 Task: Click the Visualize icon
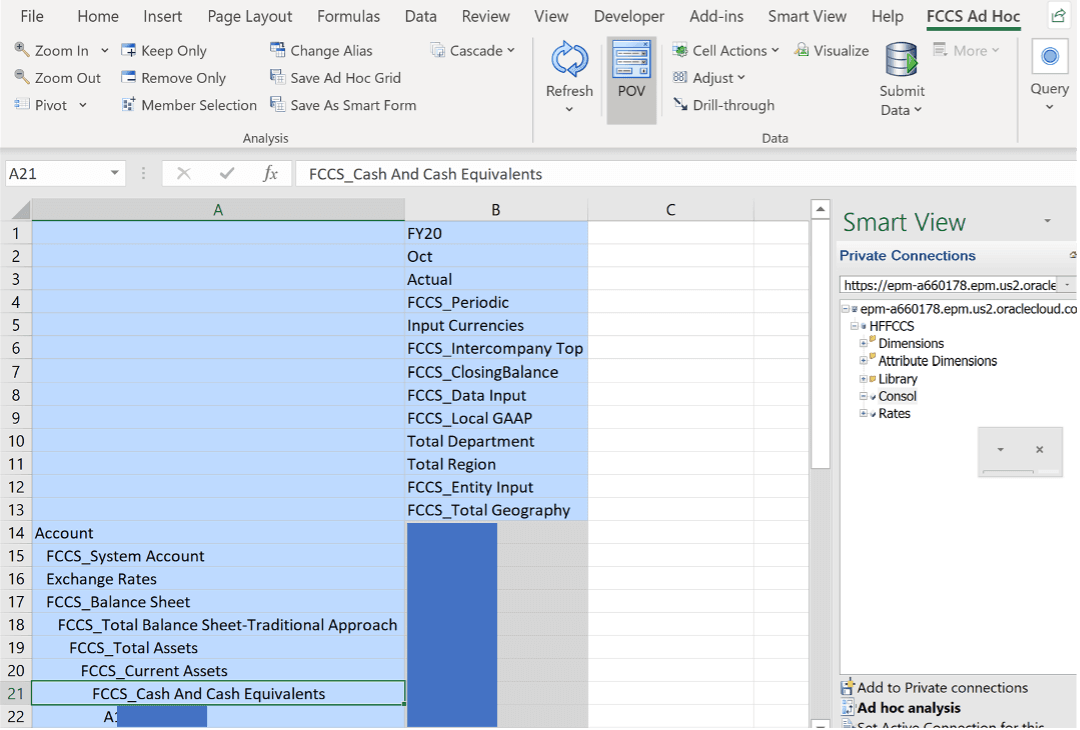coord(831,49)
